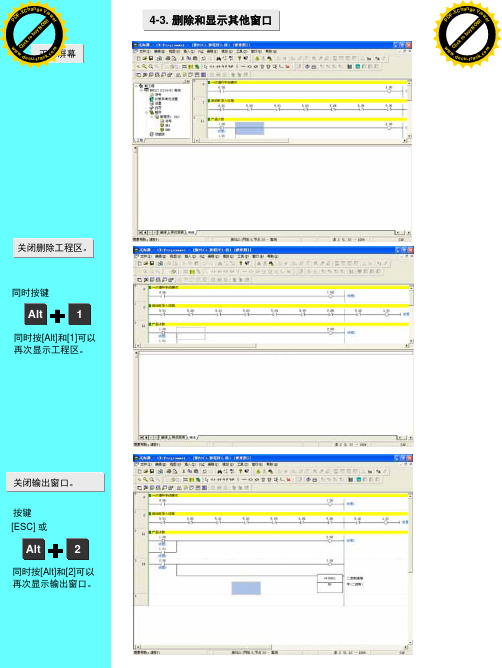
Task: Toggle project workspace icon in bottom screenshot
Action: (x=140, y=487)
